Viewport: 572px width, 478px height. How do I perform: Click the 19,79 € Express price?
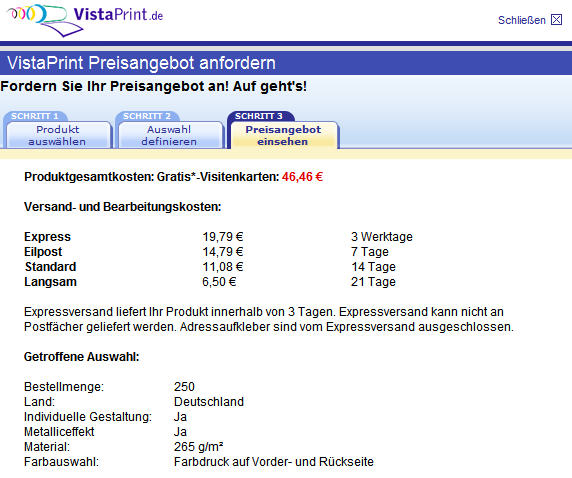[223, 237]
